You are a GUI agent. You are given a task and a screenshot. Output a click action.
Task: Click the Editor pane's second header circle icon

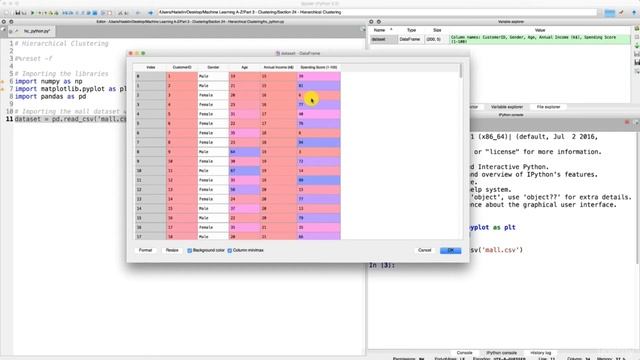point(11,22)
